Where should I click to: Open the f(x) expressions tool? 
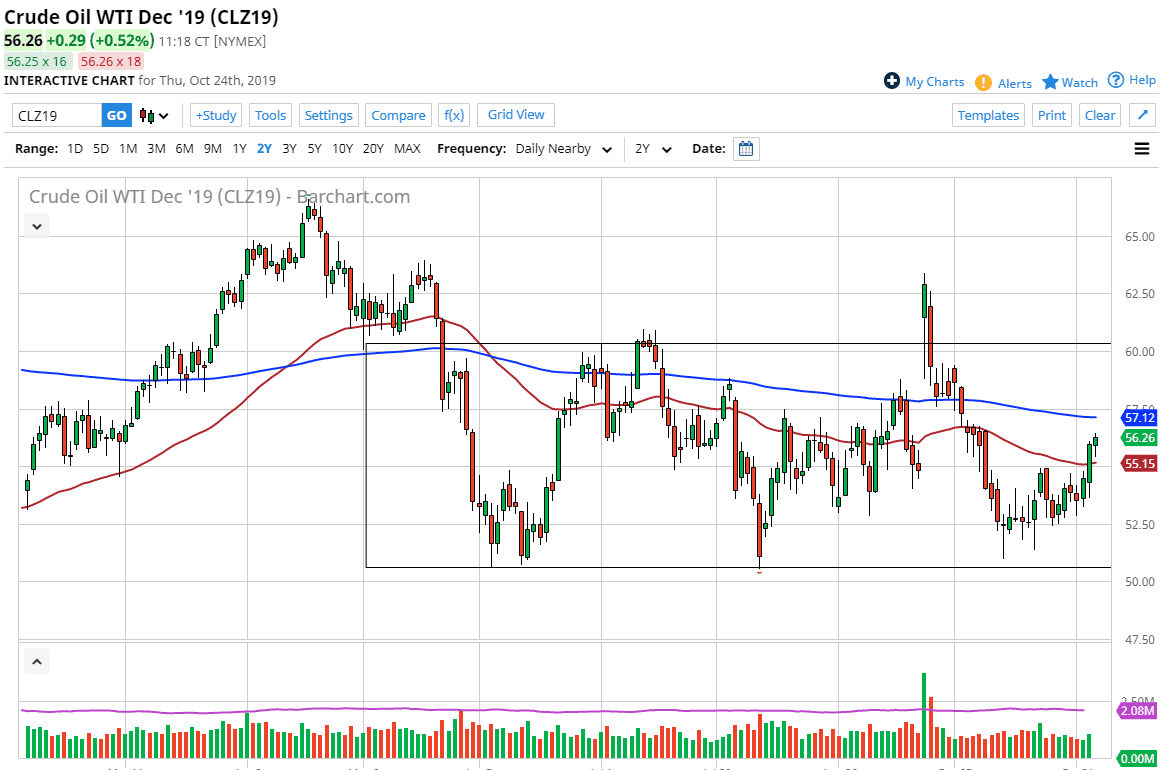(454, 115)
